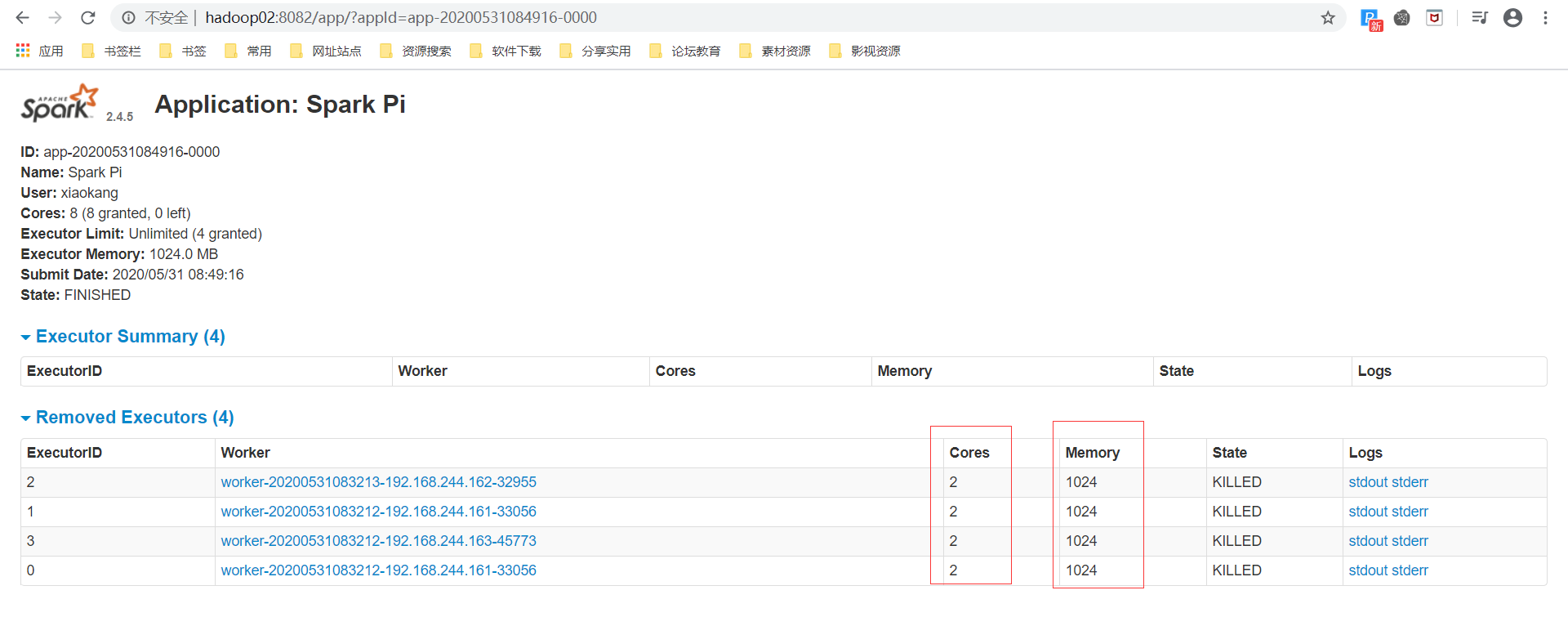Viewport: 1568px width, 635px height.
Task: Open worker link for executor 2
Action: point(379,482)
